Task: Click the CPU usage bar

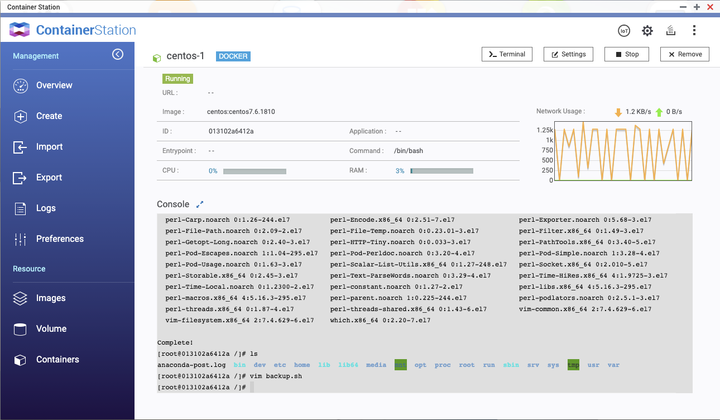Action: point(254,171)
